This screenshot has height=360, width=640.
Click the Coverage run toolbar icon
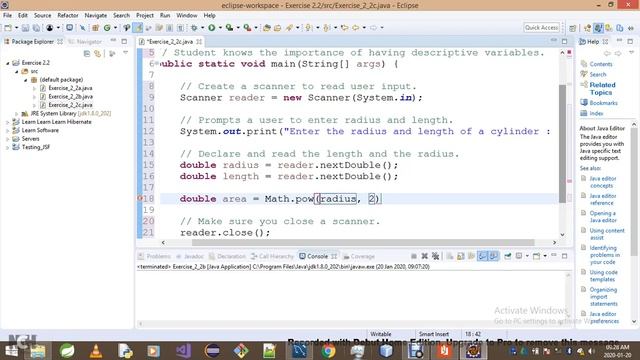click(x=229, y=28)
